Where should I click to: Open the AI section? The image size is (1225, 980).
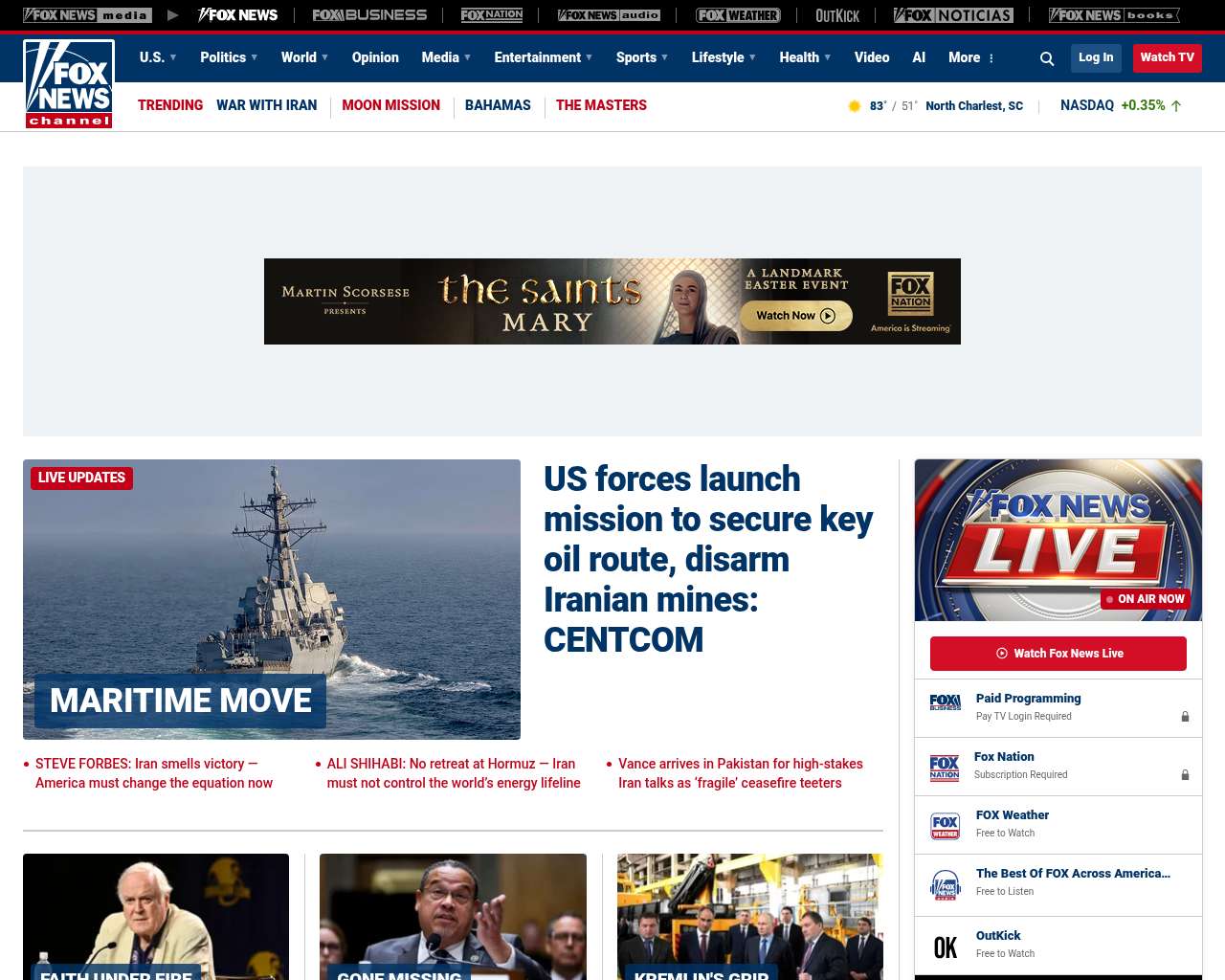coord(919,57)
